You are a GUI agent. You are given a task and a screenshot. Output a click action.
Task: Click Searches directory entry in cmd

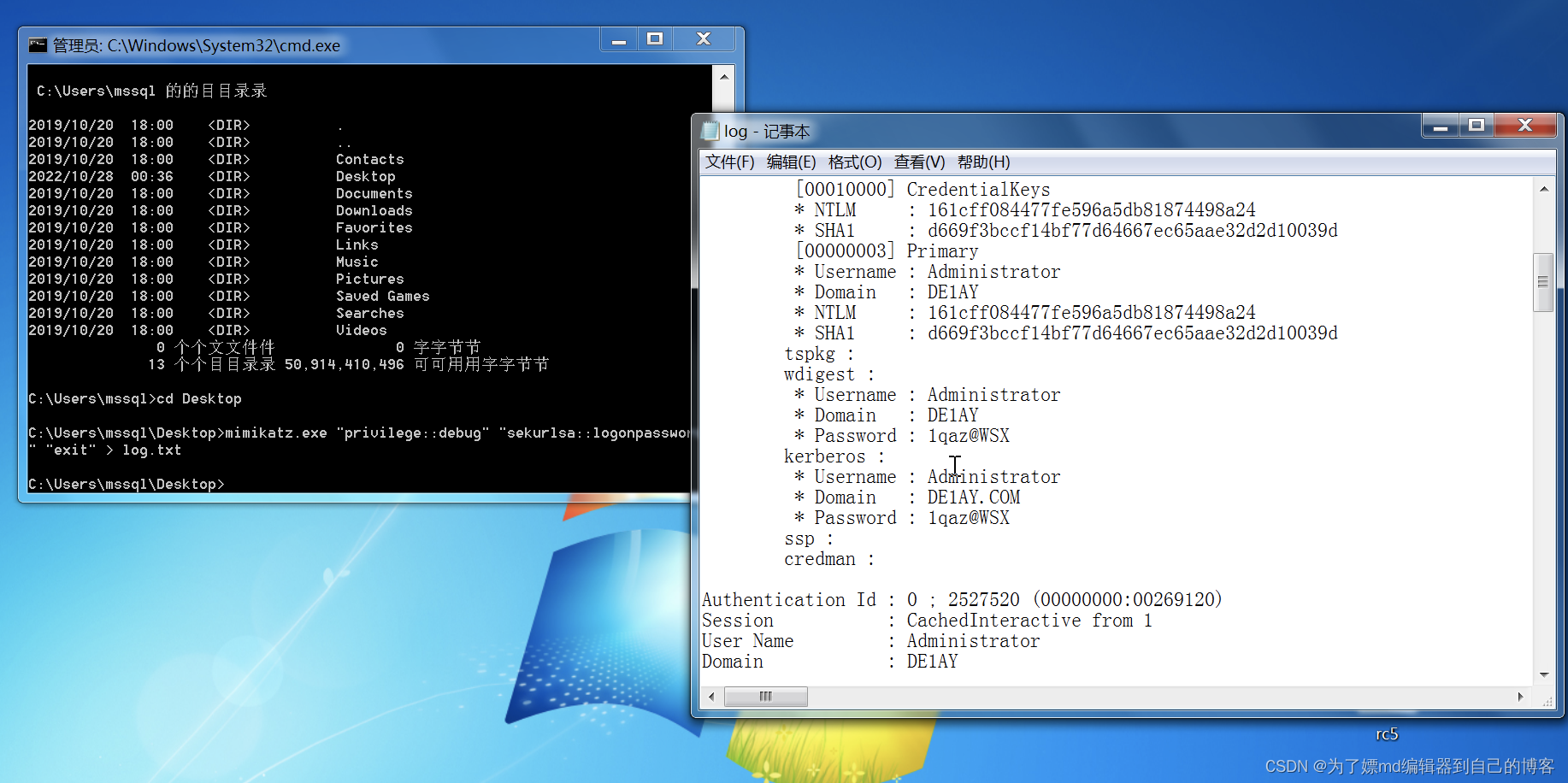pos(369,313)
